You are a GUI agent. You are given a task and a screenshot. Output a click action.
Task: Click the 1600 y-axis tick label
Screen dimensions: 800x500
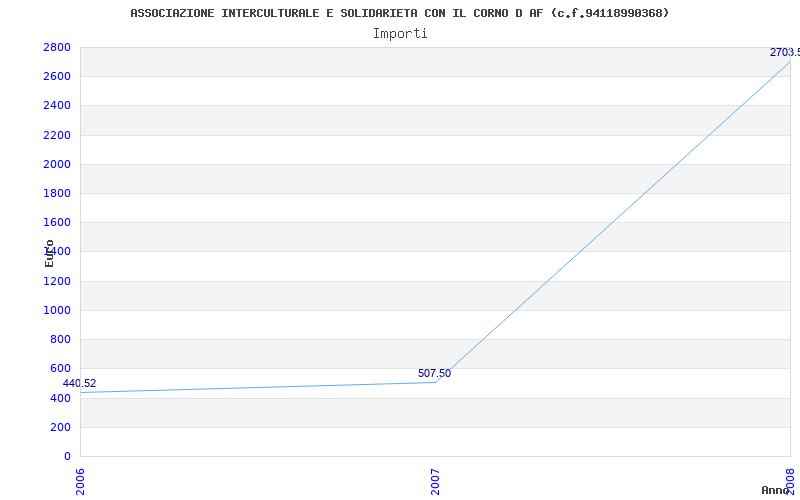point(57,222)
